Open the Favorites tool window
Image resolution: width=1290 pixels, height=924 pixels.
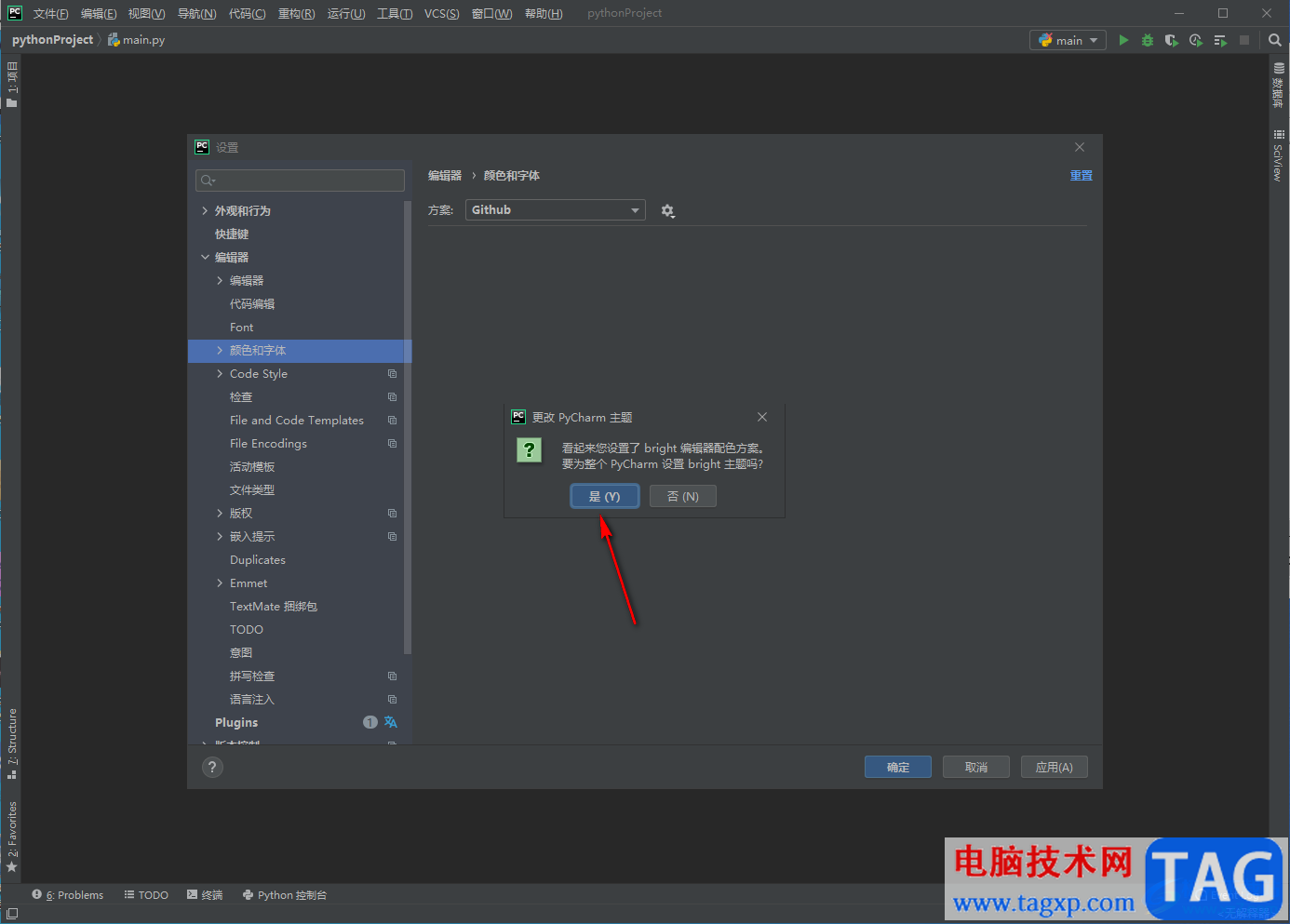[11, 837]
